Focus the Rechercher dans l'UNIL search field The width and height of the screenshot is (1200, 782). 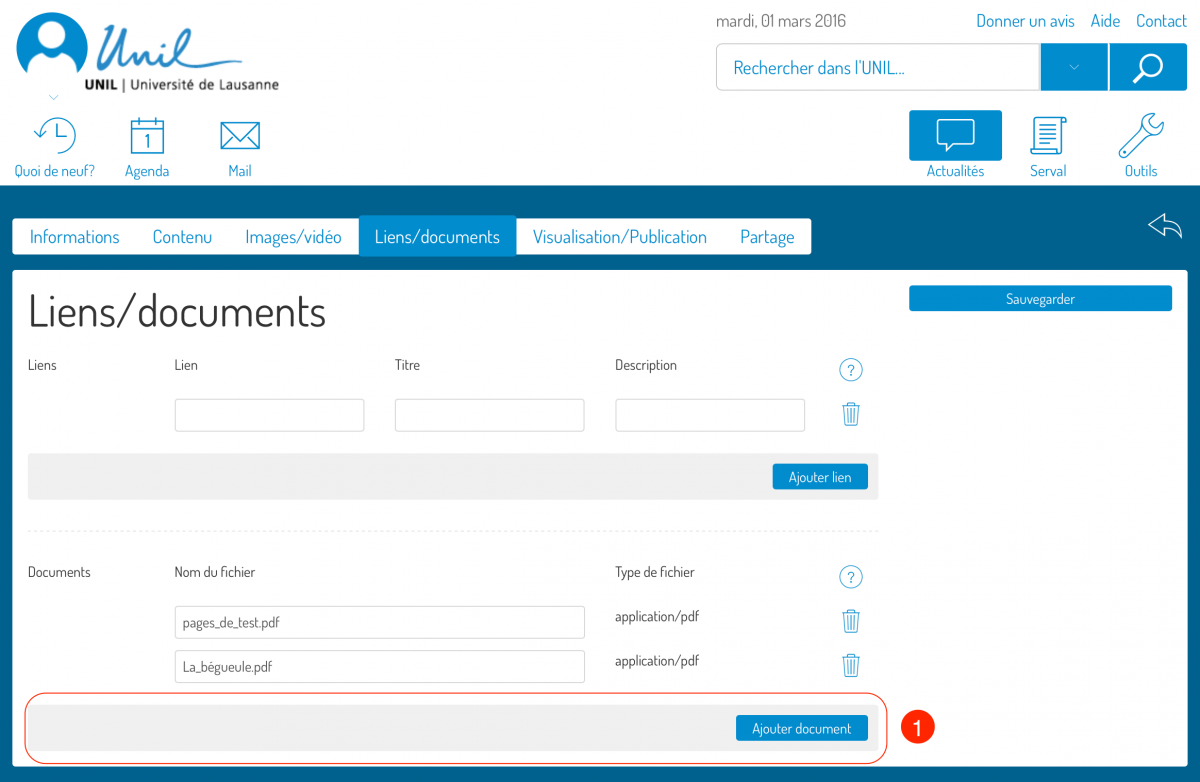click(878, 68)
